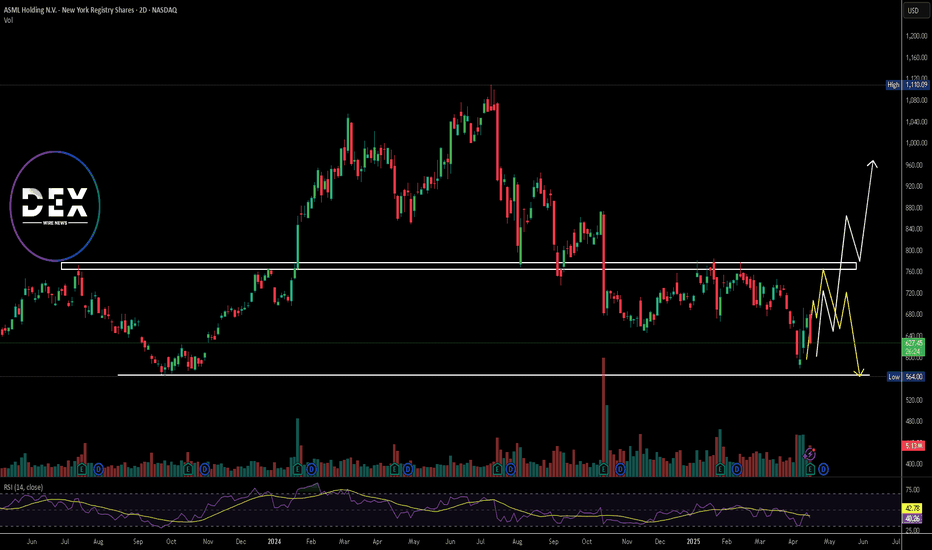Click the late January 2024 earnings E marker

298,469
